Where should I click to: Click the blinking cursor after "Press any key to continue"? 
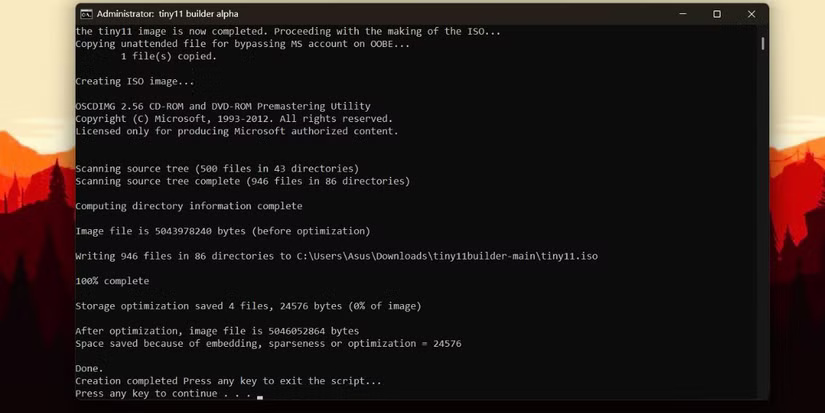click(x=259, y=397)
